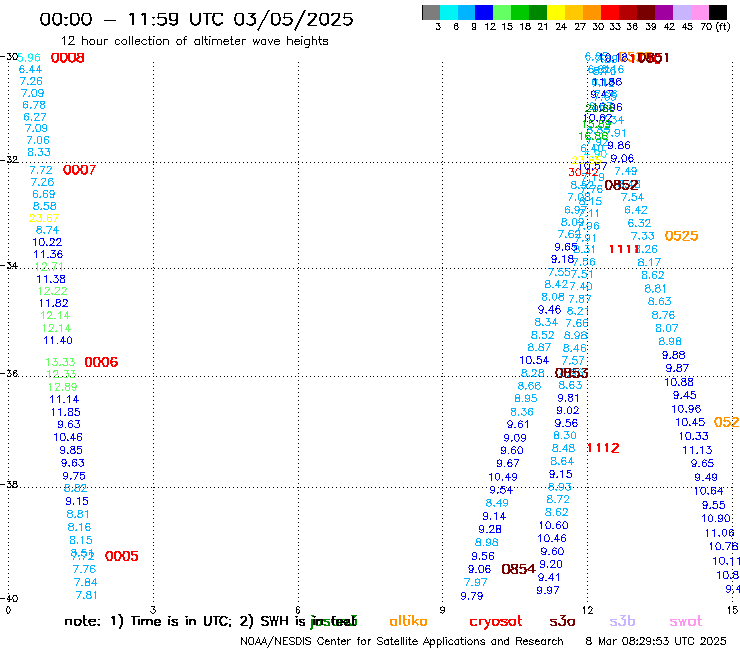Select the 9.75 wave height value

tap(74, 476)
